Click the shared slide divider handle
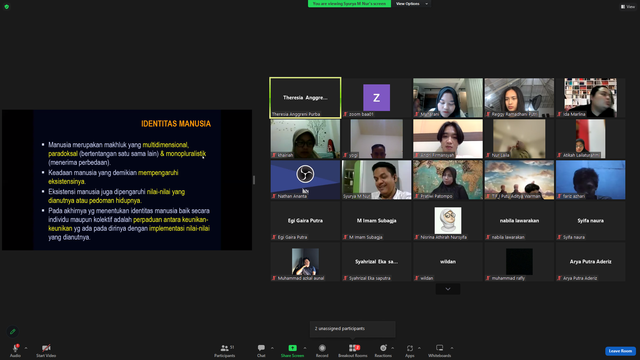Image resolution: width=640 pixels, height=360 pixels. [254, 180]
